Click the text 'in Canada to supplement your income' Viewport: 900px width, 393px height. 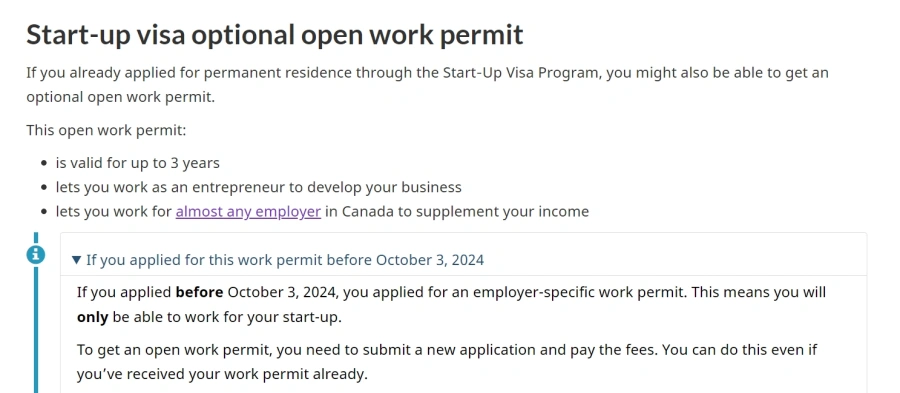click(457, 212)
